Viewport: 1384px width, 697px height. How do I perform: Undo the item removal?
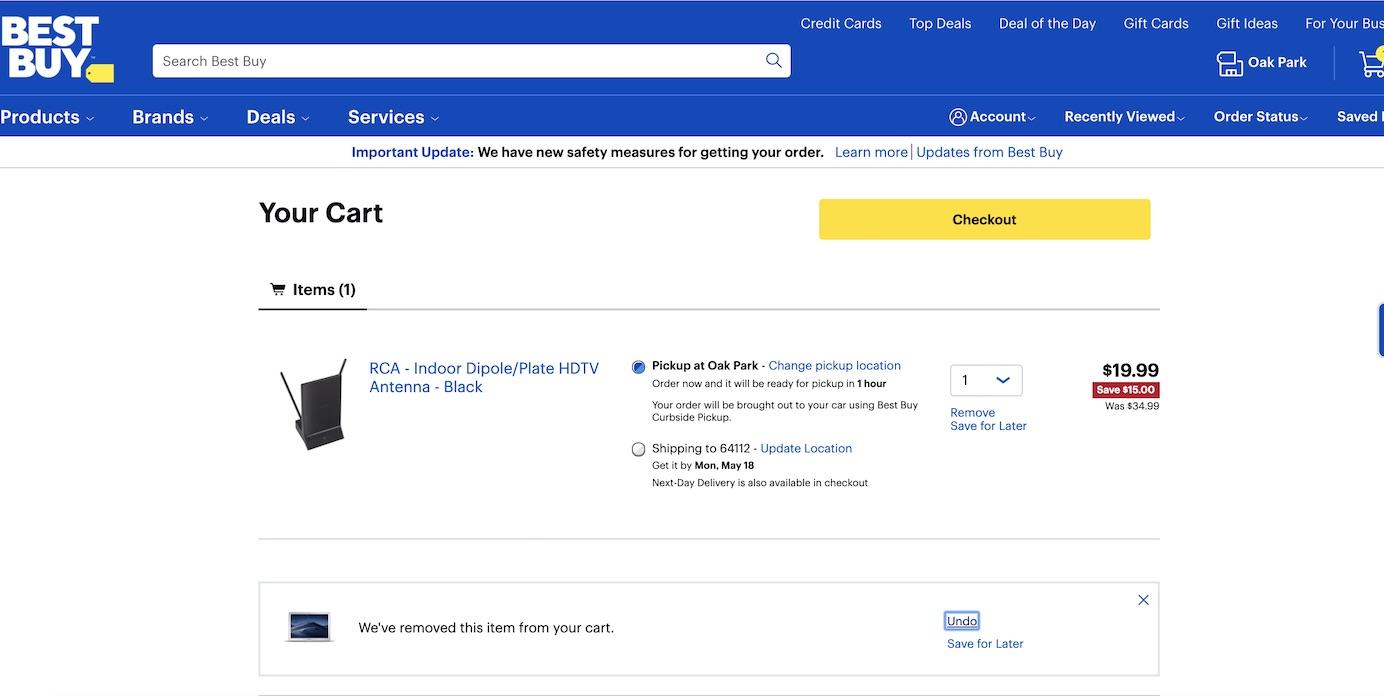click(x=962, y=621)
